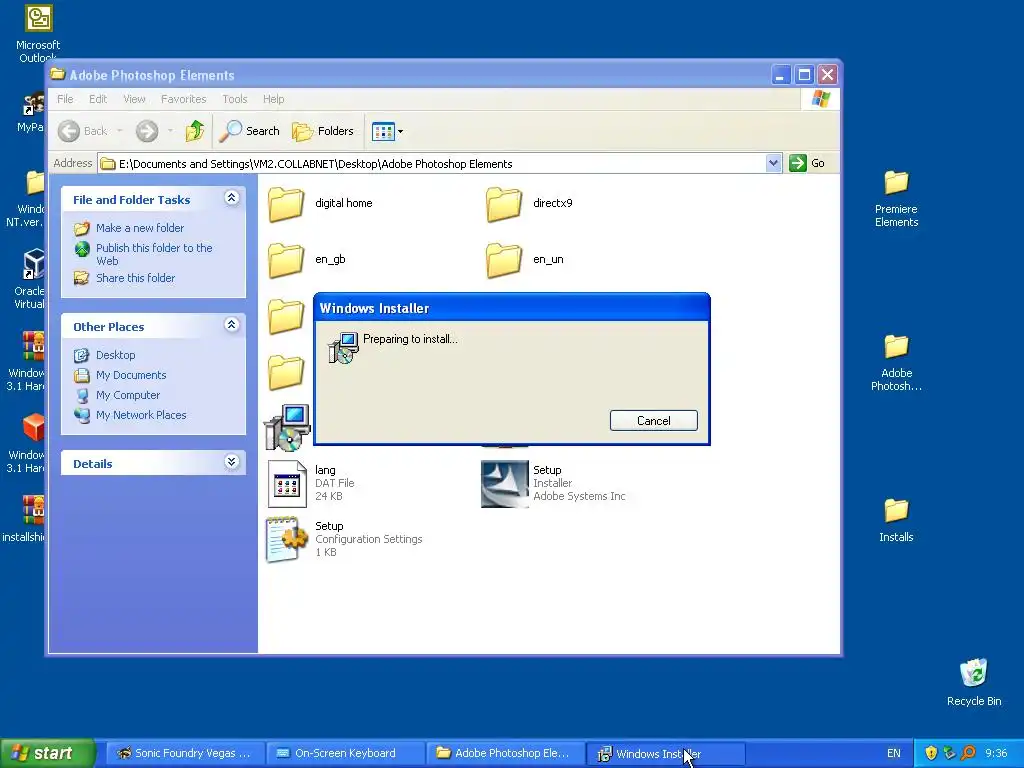
Task: Click the Back navigation button
Action: click(x=82, y=131)
